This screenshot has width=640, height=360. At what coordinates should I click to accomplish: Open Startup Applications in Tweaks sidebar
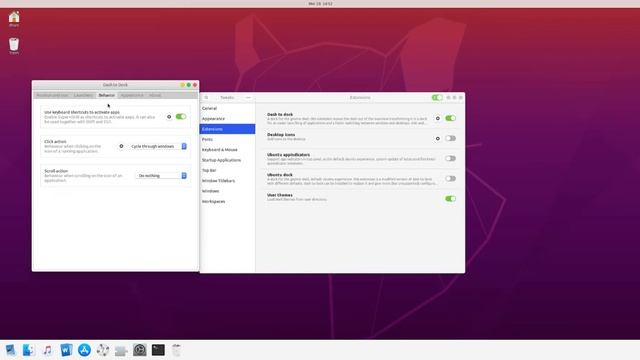pyautogui.click(x=227, y=160)
